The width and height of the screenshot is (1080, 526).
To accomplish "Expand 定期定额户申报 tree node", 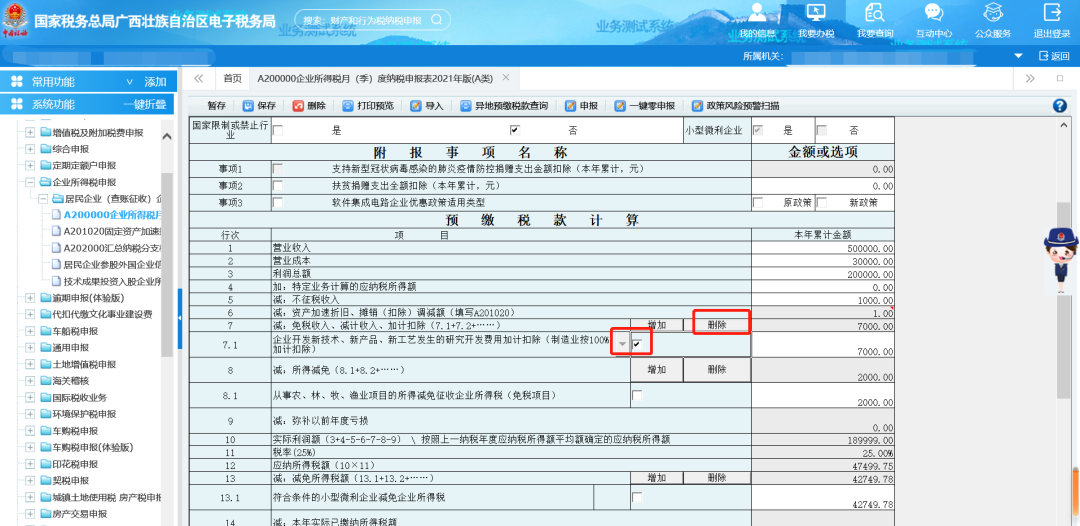I will [30, 165].
